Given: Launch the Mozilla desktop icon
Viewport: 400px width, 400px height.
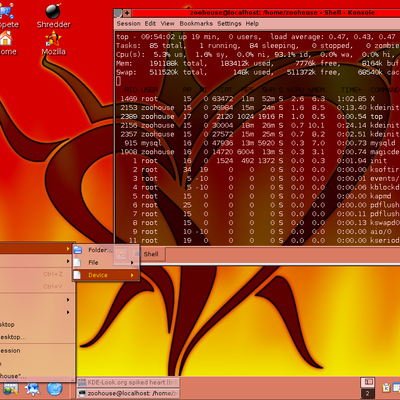Looking at the screenshot, I should coord(53,43).
